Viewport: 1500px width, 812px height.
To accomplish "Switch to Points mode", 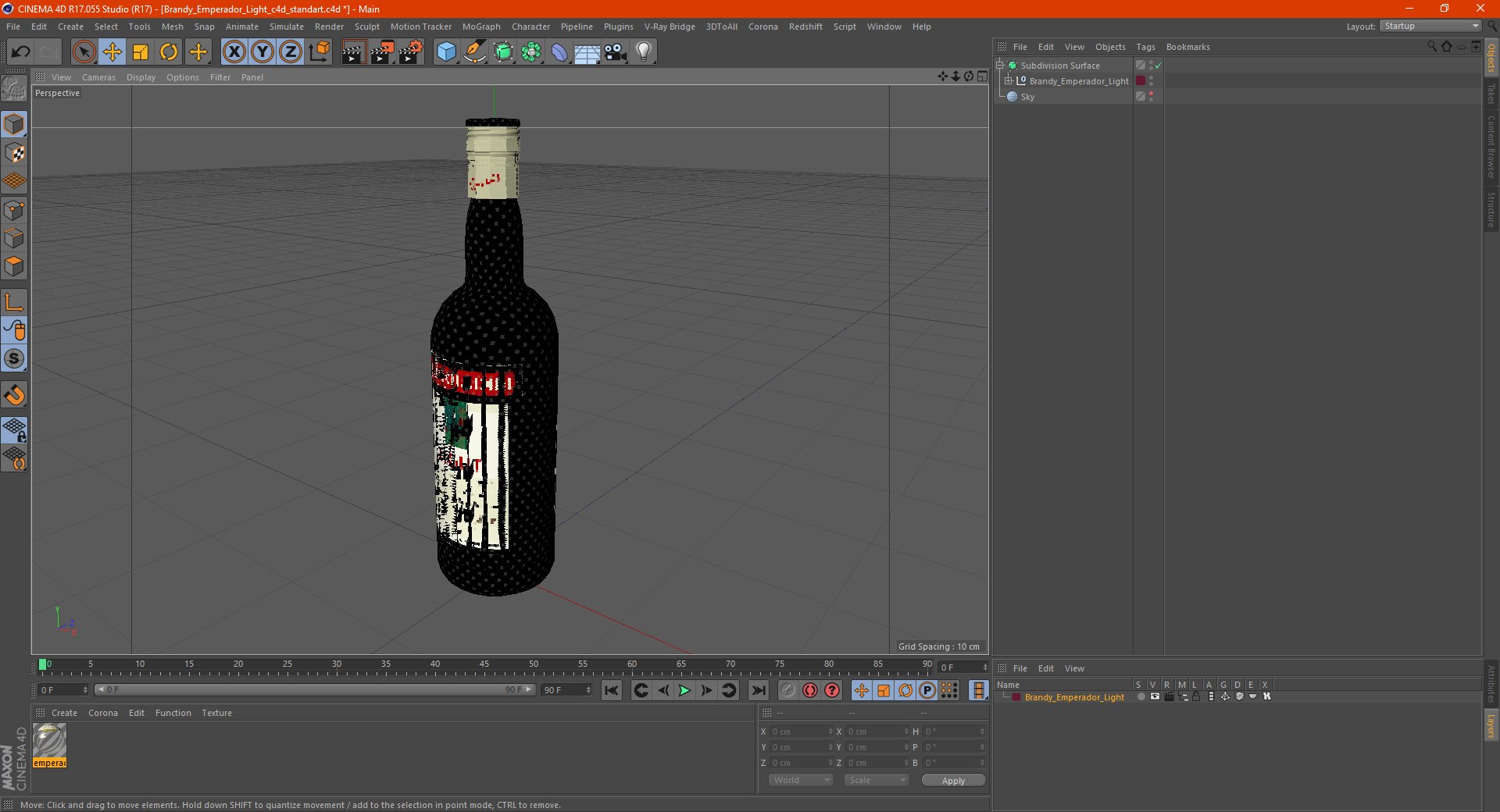I will pyautogui.click(x=14, y=210).
